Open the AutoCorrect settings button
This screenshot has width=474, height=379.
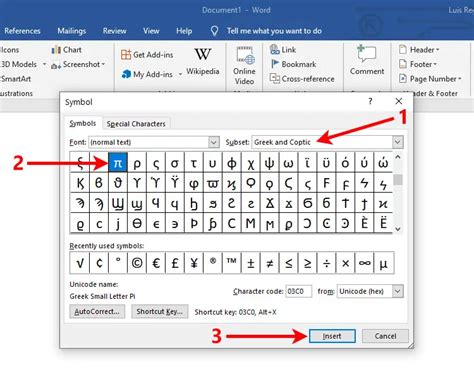(x=97, y=311)
